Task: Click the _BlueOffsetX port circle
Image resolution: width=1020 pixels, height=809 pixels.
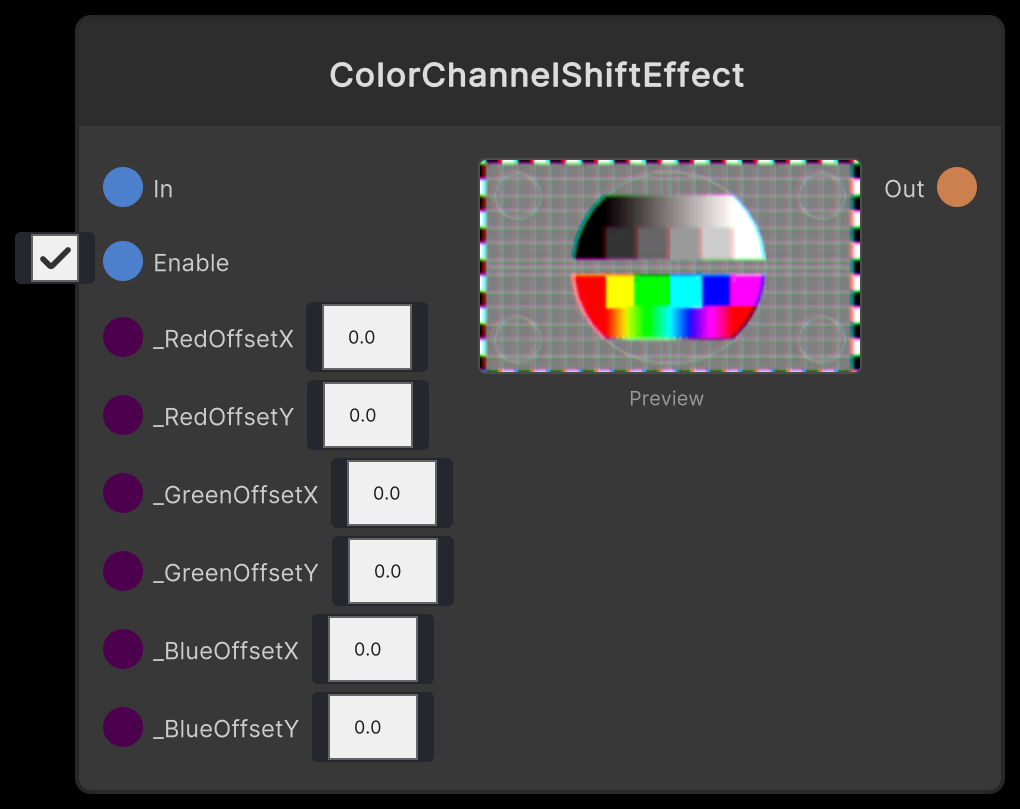Action: pos(122,649)
